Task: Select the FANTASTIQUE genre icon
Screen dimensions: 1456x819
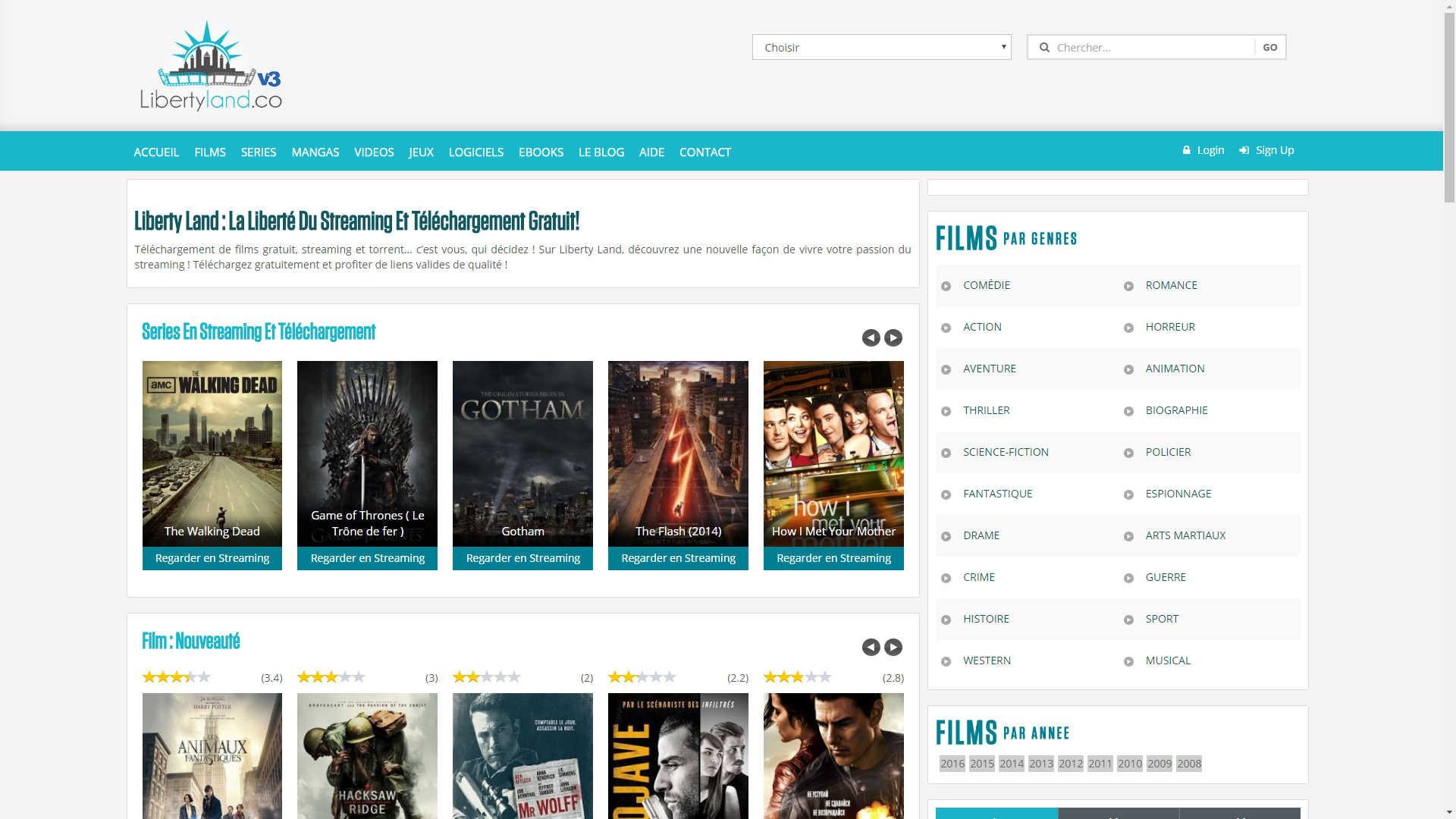Action: 946,494
